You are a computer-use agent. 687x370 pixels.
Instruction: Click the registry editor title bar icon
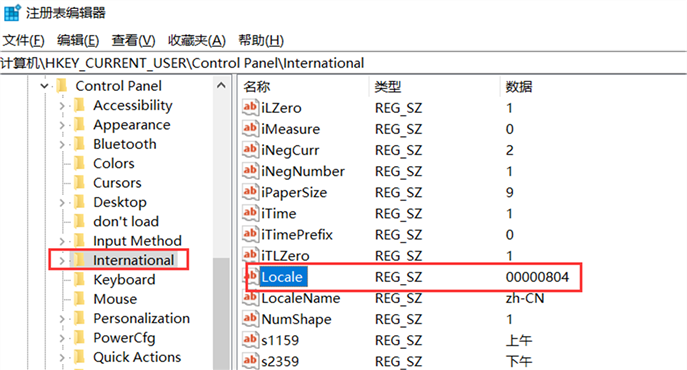(12, 12)
